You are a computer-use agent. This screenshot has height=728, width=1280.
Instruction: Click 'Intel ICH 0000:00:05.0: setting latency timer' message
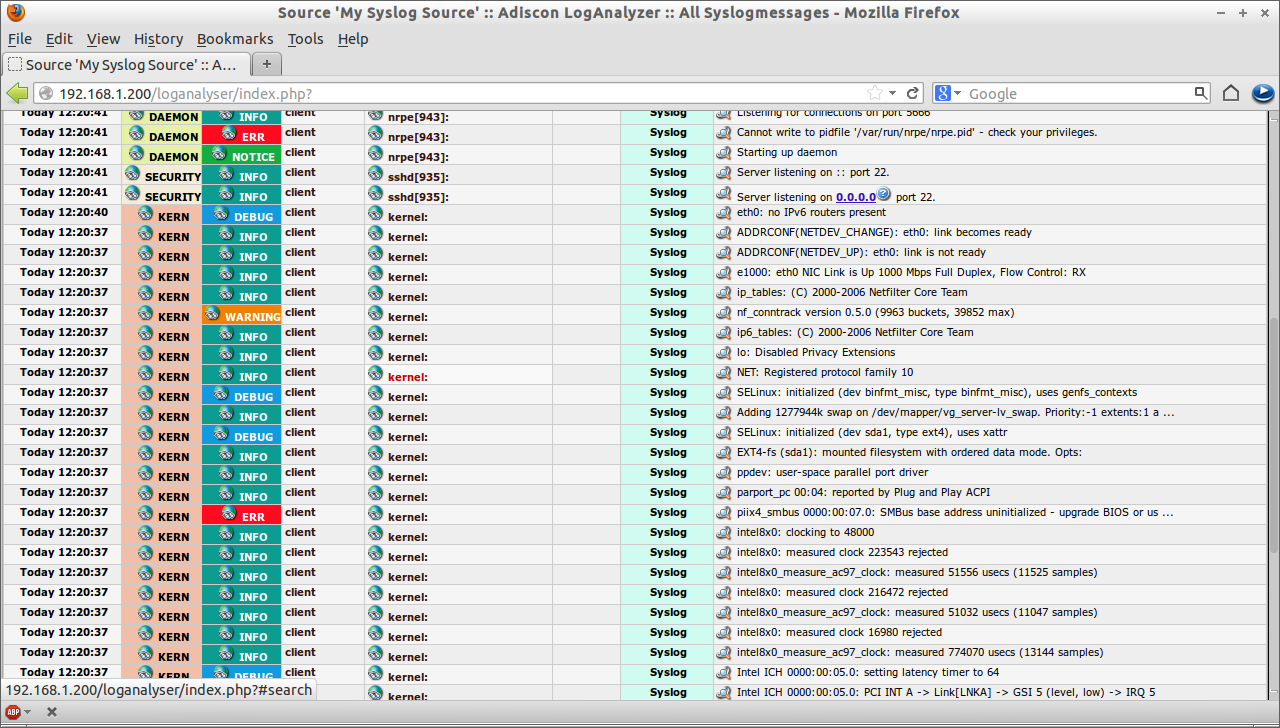pos(868,672)
